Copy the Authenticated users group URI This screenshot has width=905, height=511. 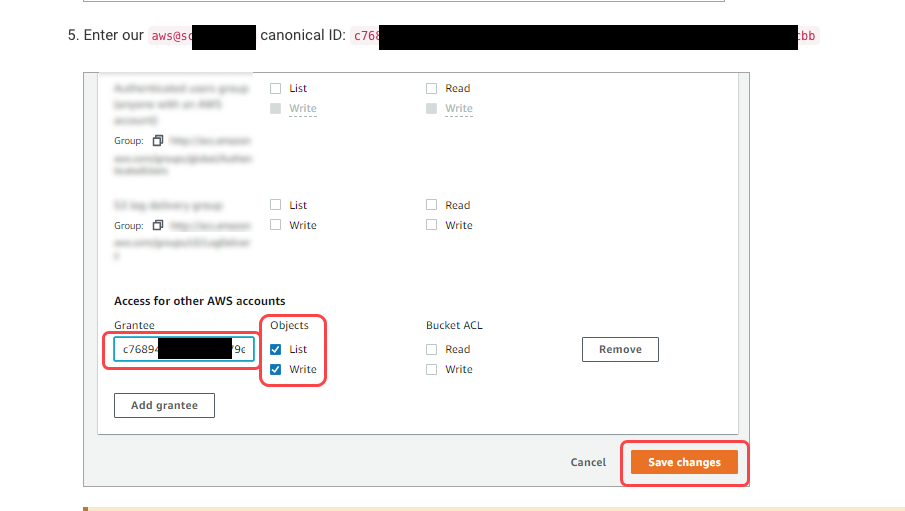tap(157, 141)
